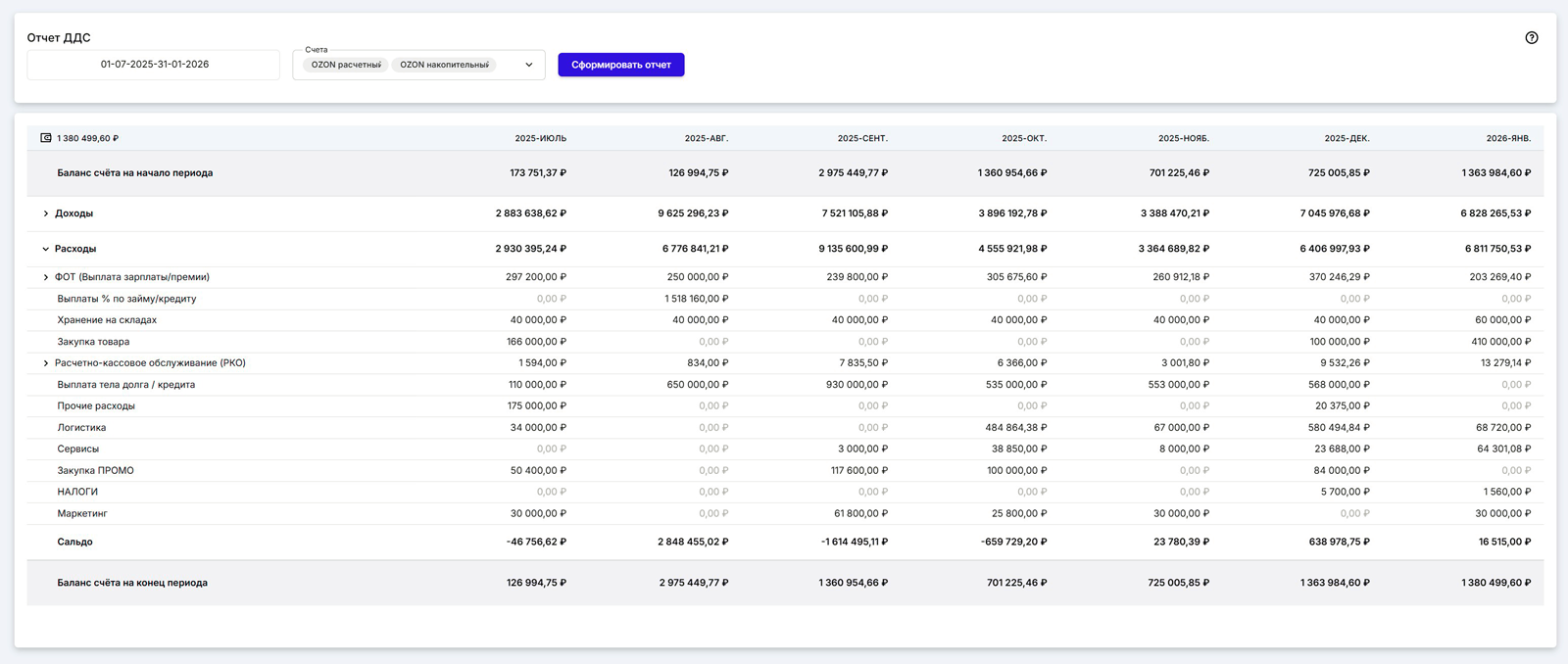Image resolution: width=1568 pixels, height=664 pixels.
Task: Select the OZON накопительный account chip
Action: click(x=444, y=65)
